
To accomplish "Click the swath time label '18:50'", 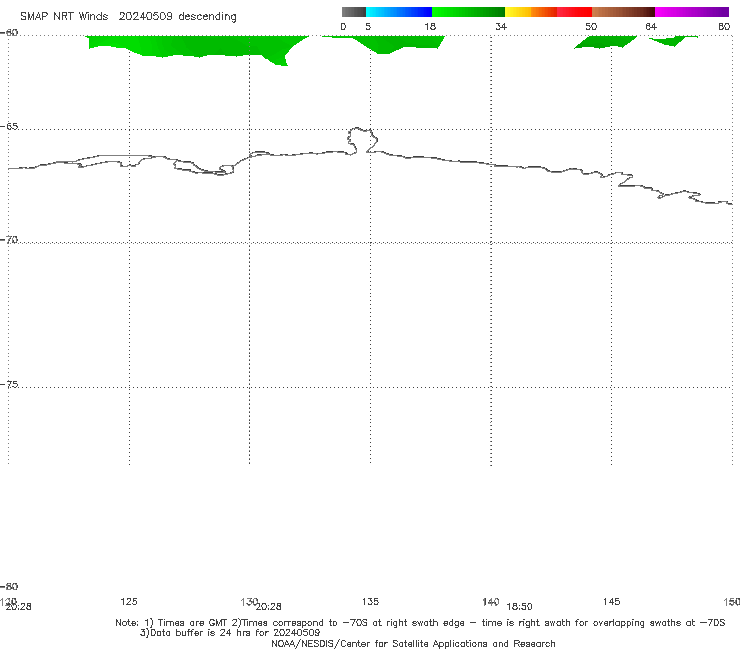I will 519,607.
